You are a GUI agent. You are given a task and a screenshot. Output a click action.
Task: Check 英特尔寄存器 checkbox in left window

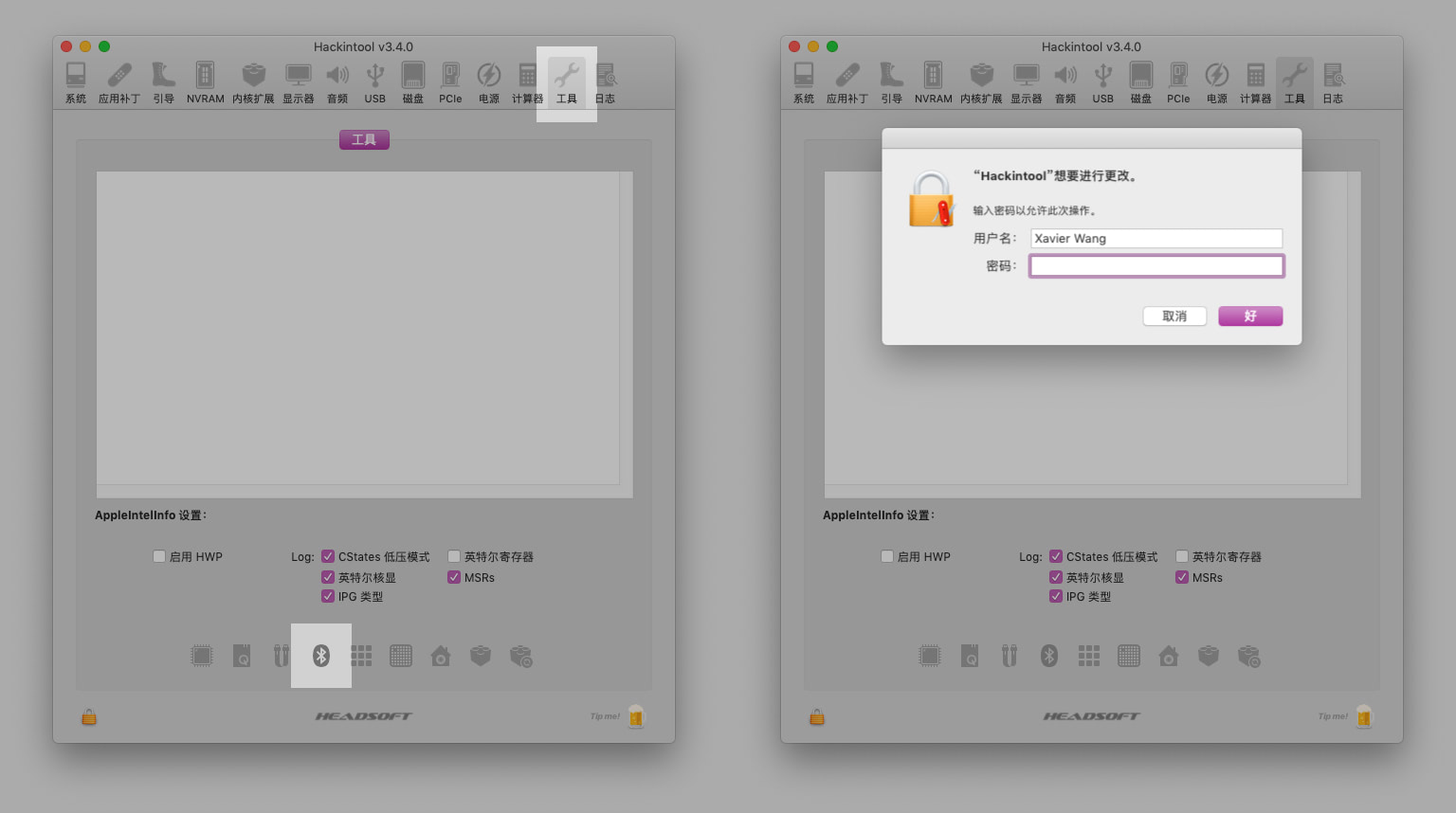coord(454,556)
